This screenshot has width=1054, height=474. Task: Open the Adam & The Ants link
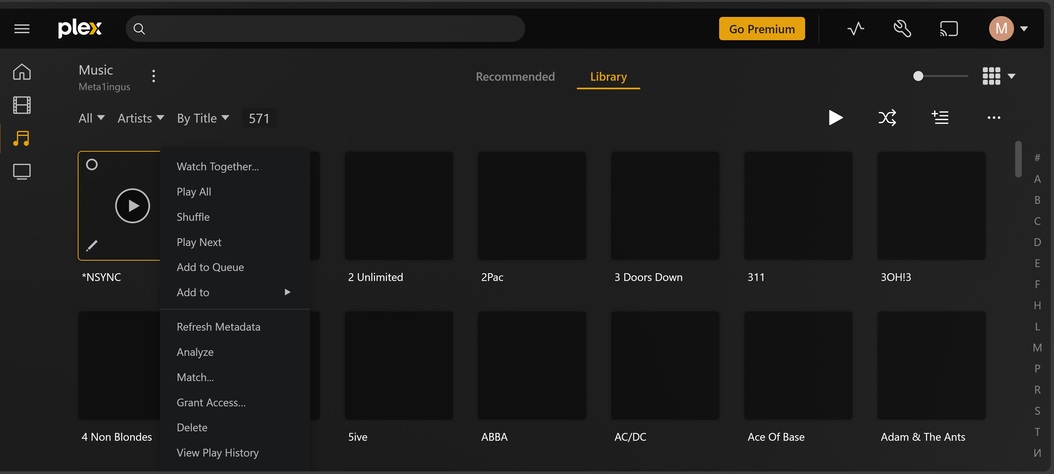click(x=923, y=437)
